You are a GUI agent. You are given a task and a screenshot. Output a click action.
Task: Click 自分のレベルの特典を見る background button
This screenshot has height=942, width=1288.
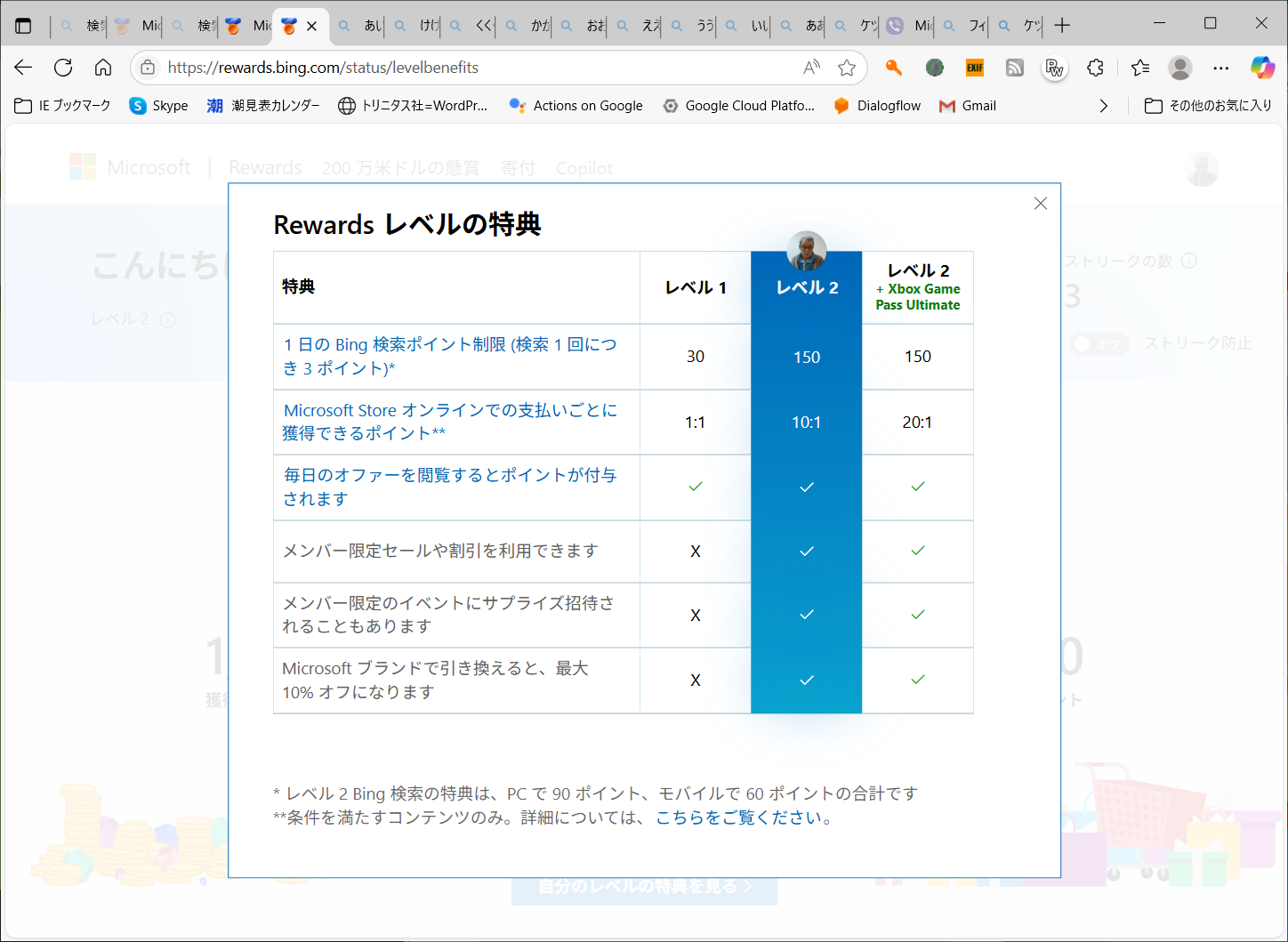tap(645, 887)
